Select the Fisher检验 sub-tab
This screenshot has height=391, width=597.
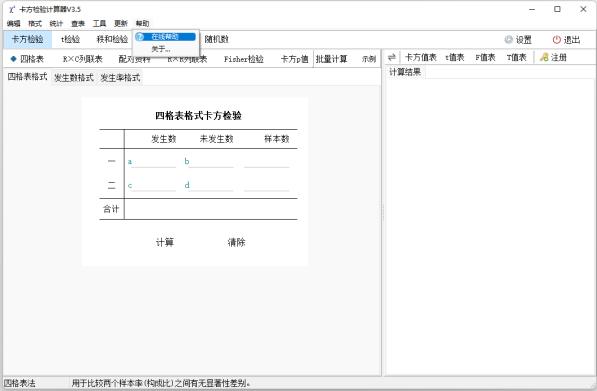244,59
